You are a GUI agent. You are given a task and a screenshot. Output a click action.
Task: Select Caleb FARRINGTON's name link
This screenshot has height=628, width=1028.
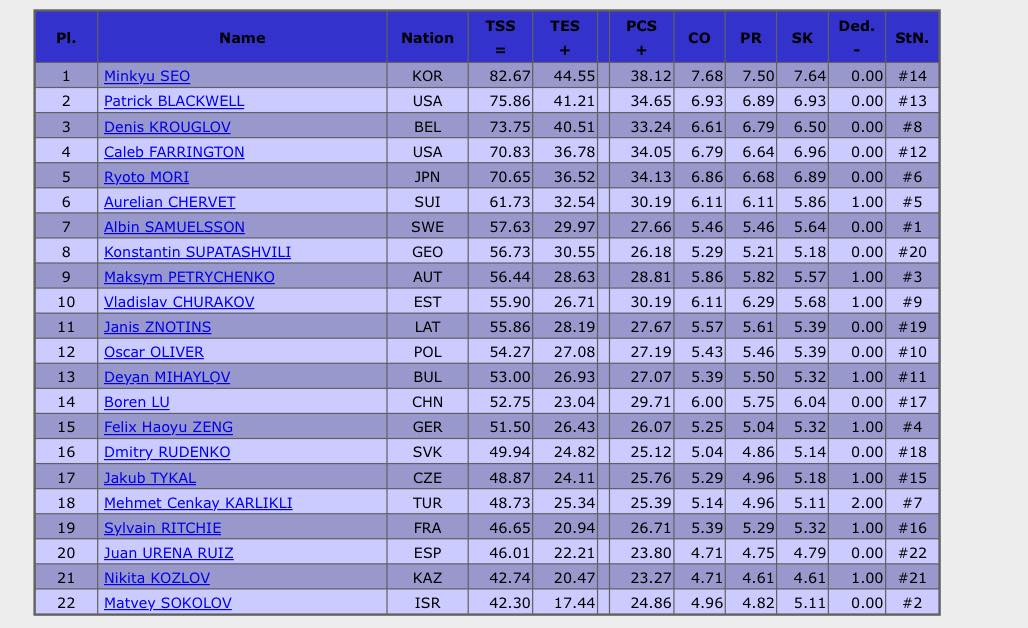point(174,152)
